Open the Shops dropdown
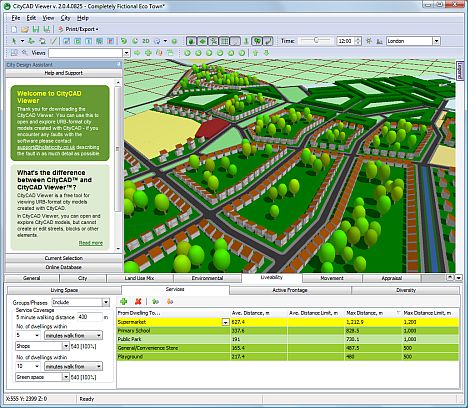 click(x=66, y=346)
